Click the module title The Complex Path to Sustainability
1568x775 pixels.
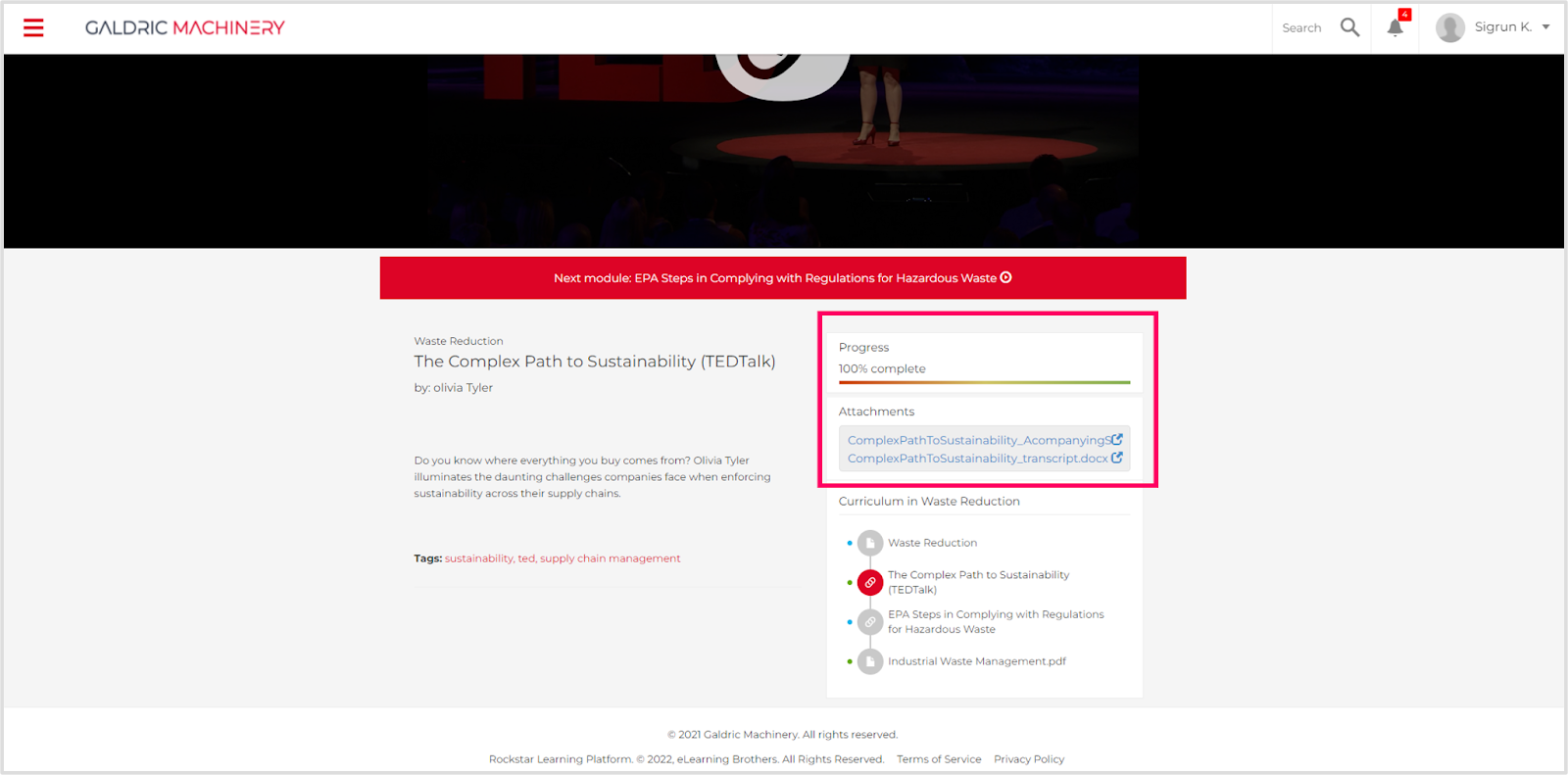tap(595, 362)
